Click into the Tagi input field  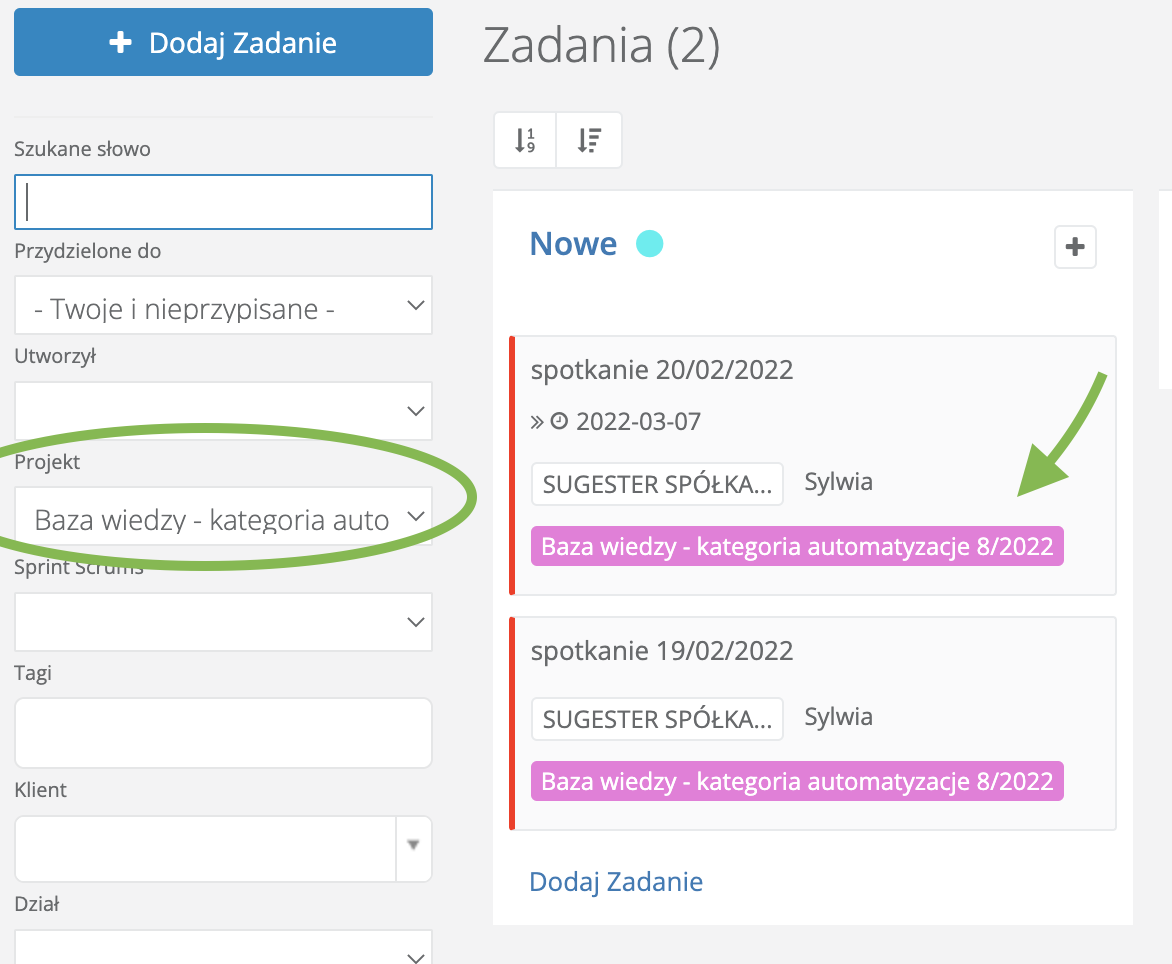(223, 733)
